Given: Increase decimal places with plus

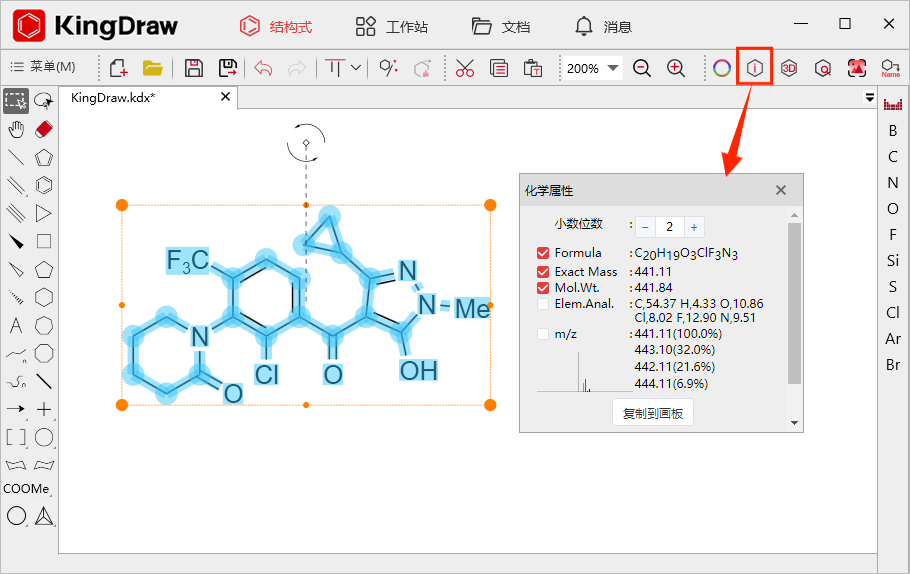Looking at the screenshot, I should [694, 227].
